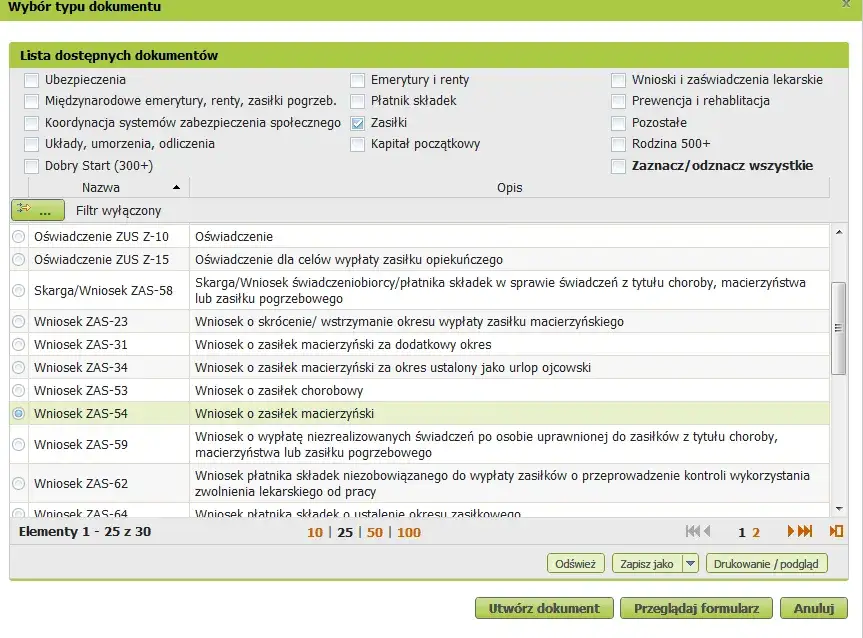Switch to page 2 of results
The image size is (863, 638).
(x=756, y=532)
